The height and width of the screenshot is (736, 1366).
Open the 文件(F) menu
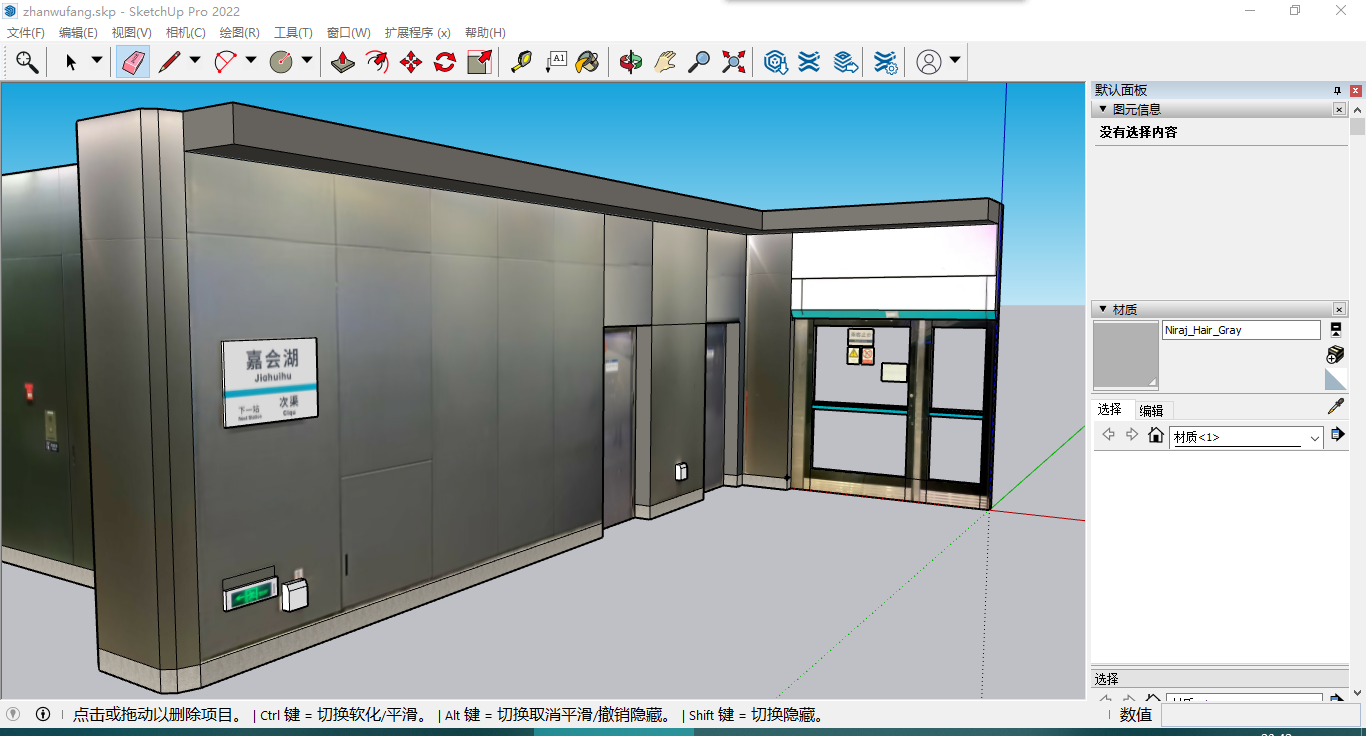26,32
